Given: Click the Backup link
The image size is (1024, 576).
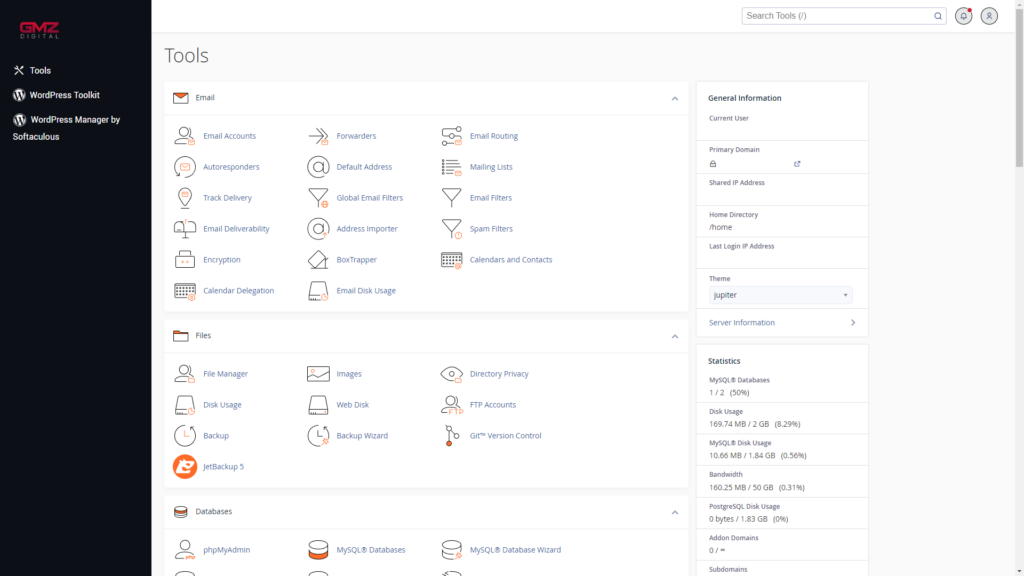Looking at the screenshot, I should point(216,436).
